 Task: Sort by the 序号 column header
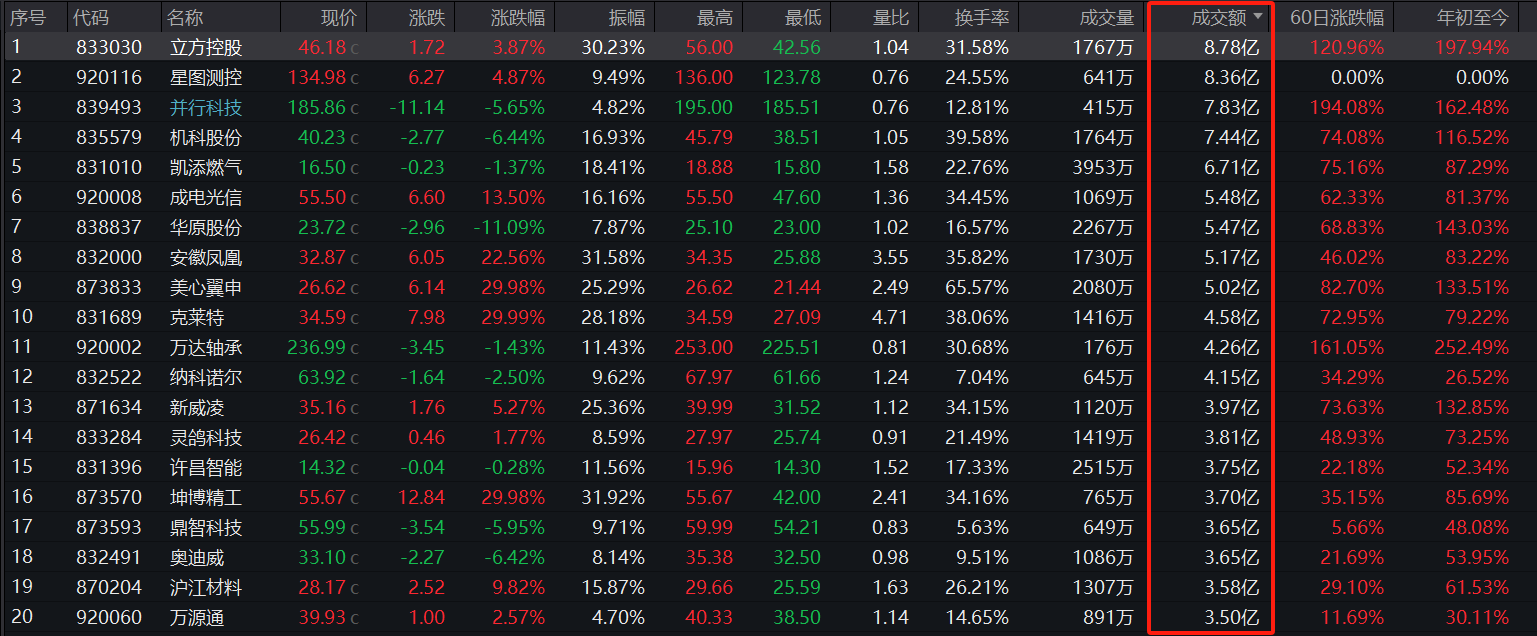tap(28, 17)
